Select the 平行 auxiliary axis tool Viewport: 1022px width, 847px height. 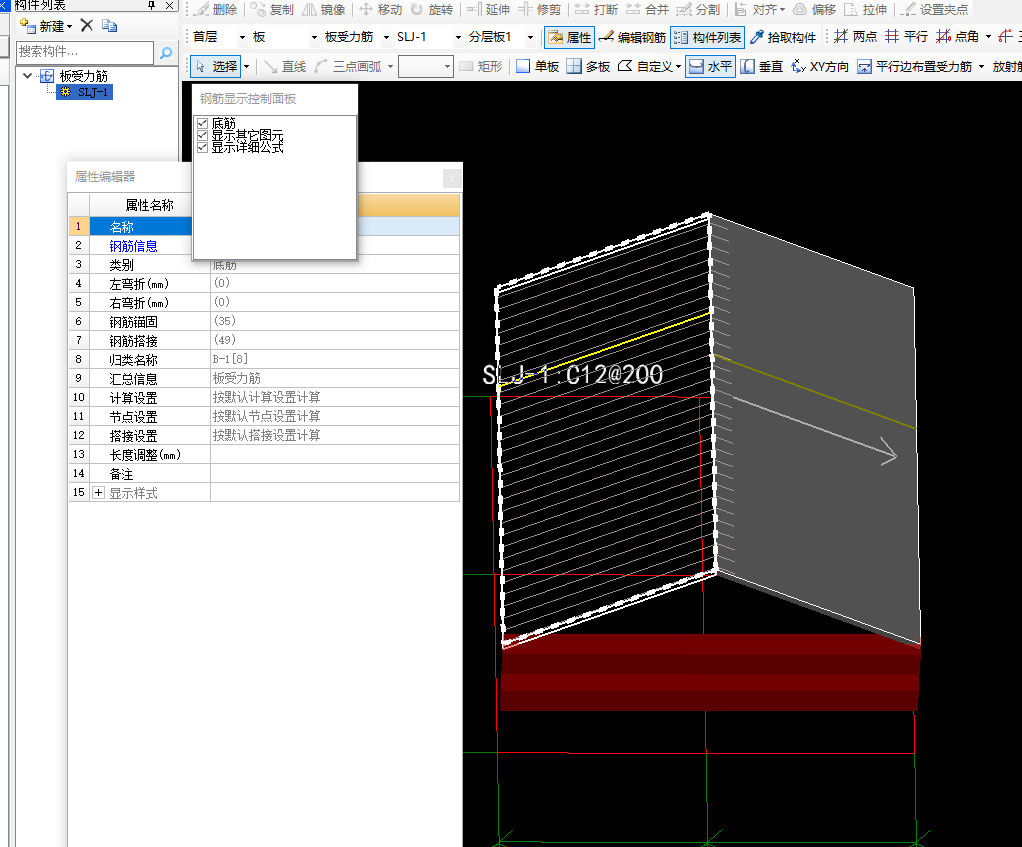[x=907, y=36]
